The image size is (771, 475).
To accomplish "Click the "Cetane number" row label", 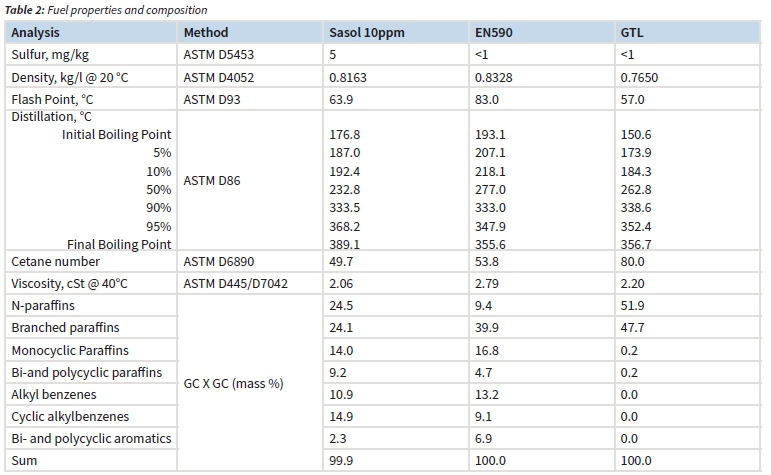I will pos(55,262).
